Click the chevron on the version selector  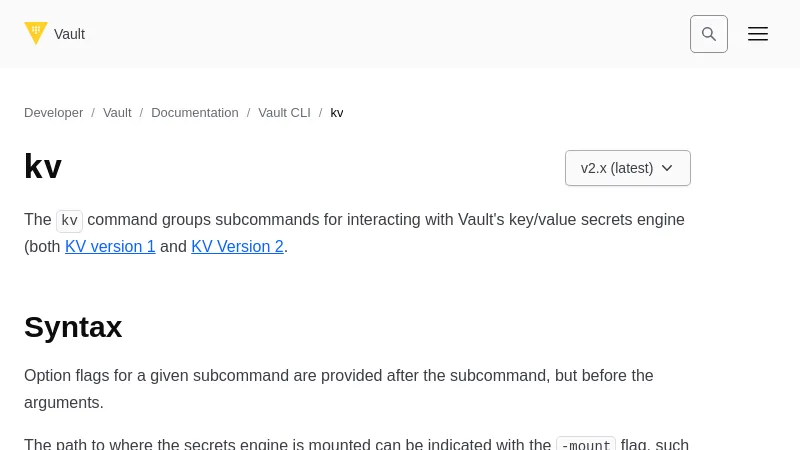coord(667,168)
